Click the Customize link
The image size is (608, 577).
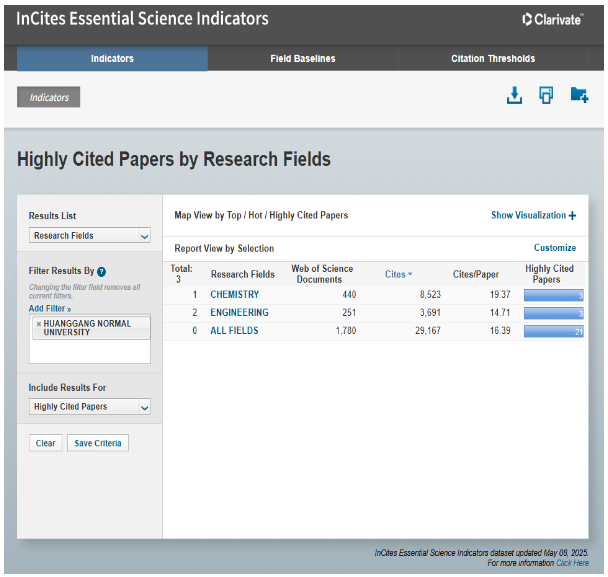[554, 248]
